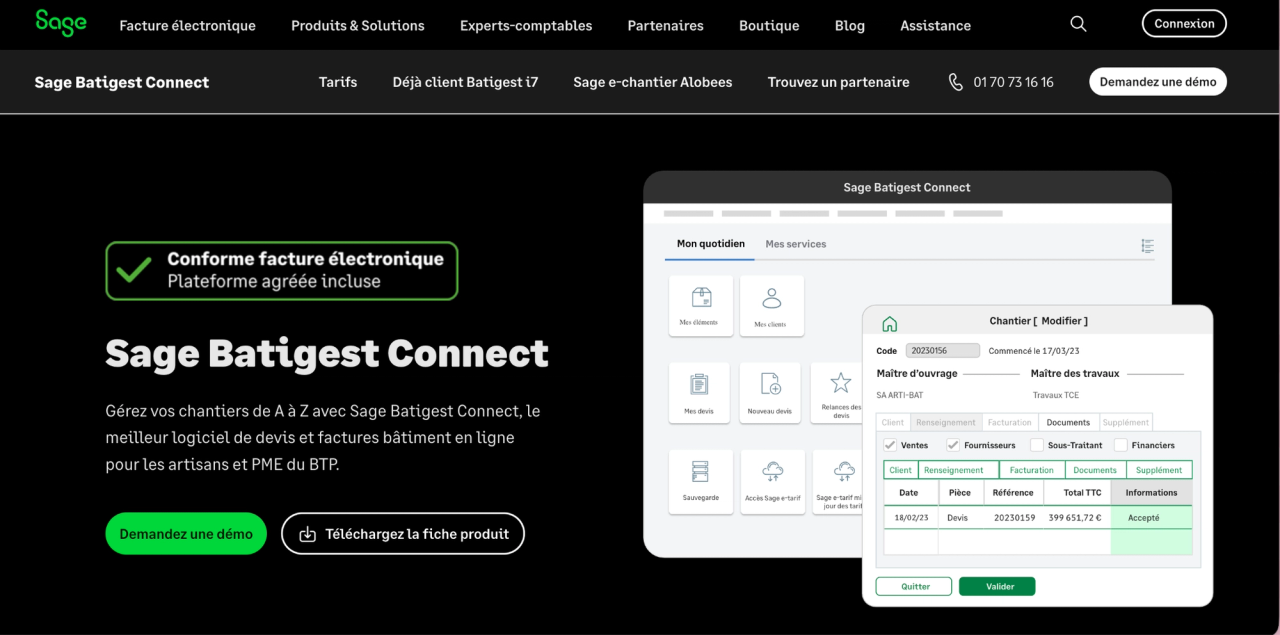Screen dimensions: 1280x635
Task: Select the green-outlined Facturation tab
Action: [1031, 470]
